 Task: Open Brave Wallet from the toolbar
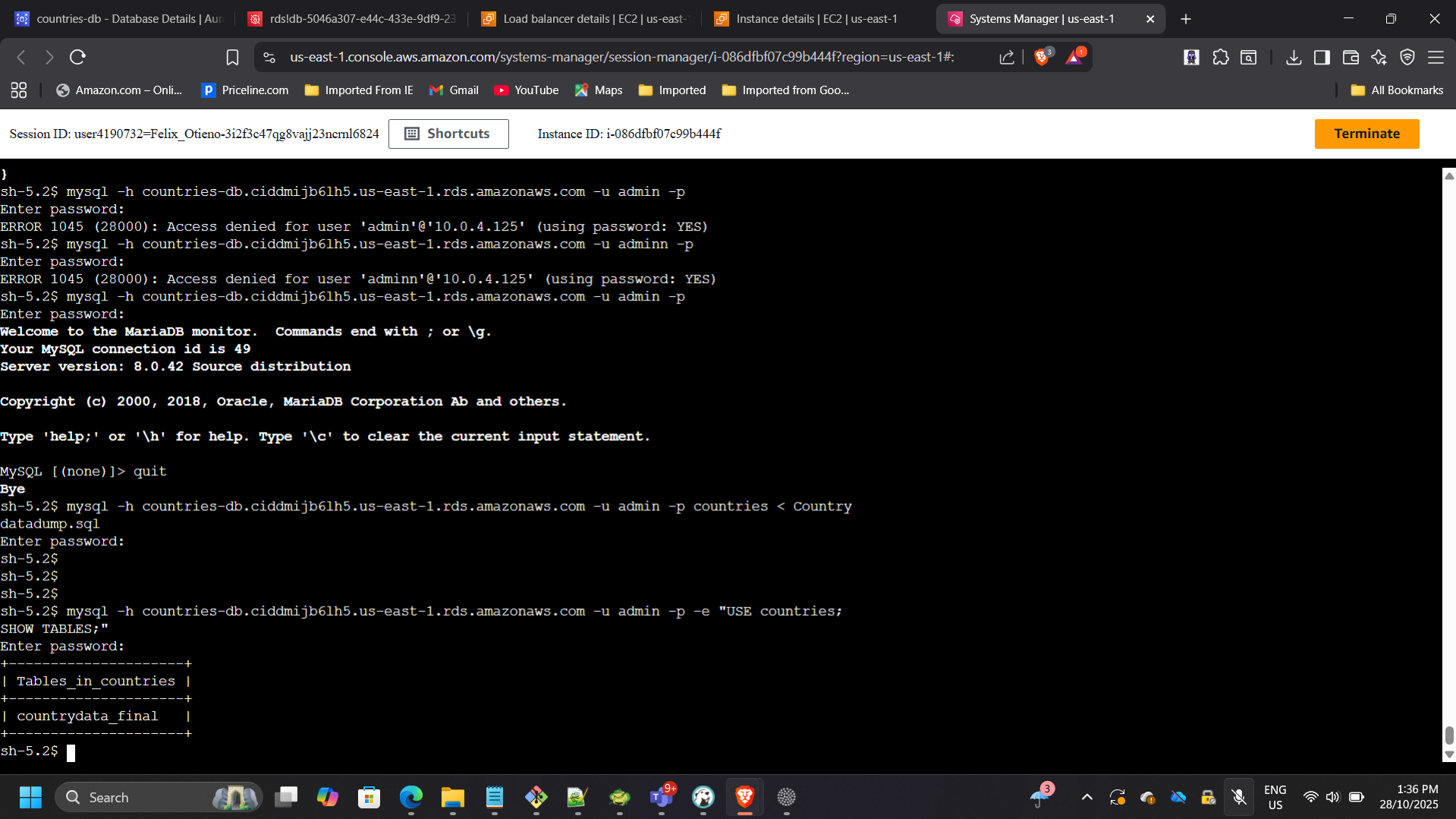tap(1351, 57)
